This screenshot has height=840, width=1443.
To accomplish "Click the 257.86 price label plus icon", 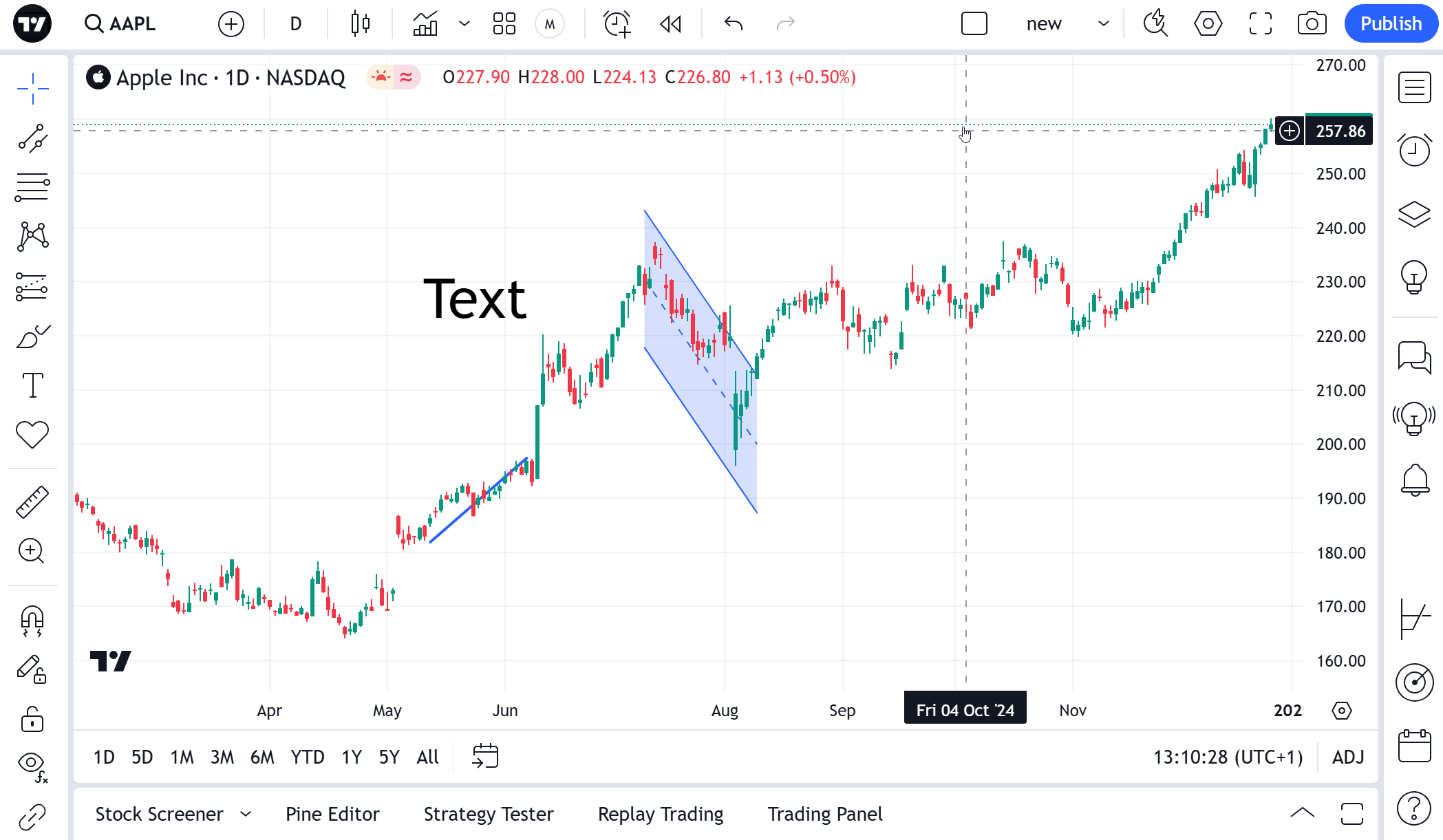I will [x=1290, y=131].
